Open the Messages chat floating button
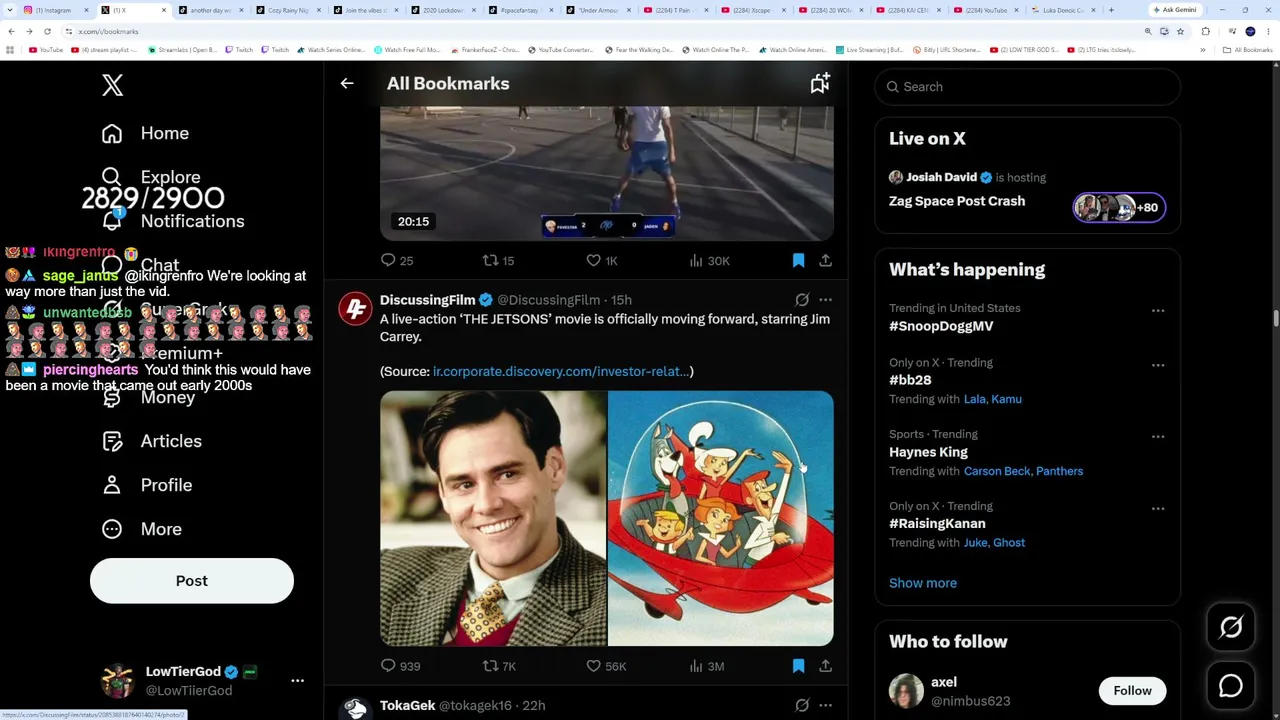The width and height of the screenshot is (1280, 720). click(x=1231, y=686)
